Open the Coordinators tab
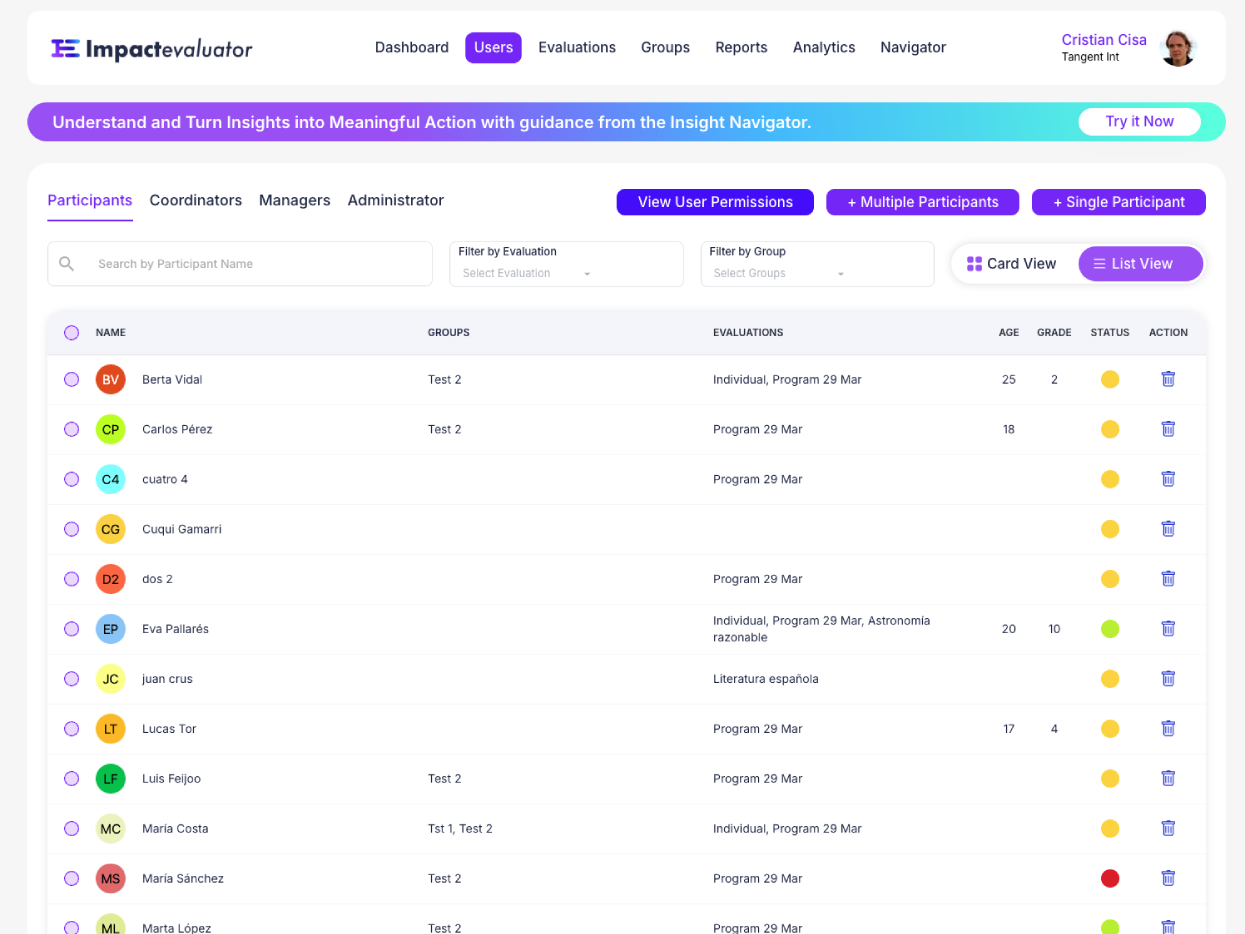 pos(195,200)
